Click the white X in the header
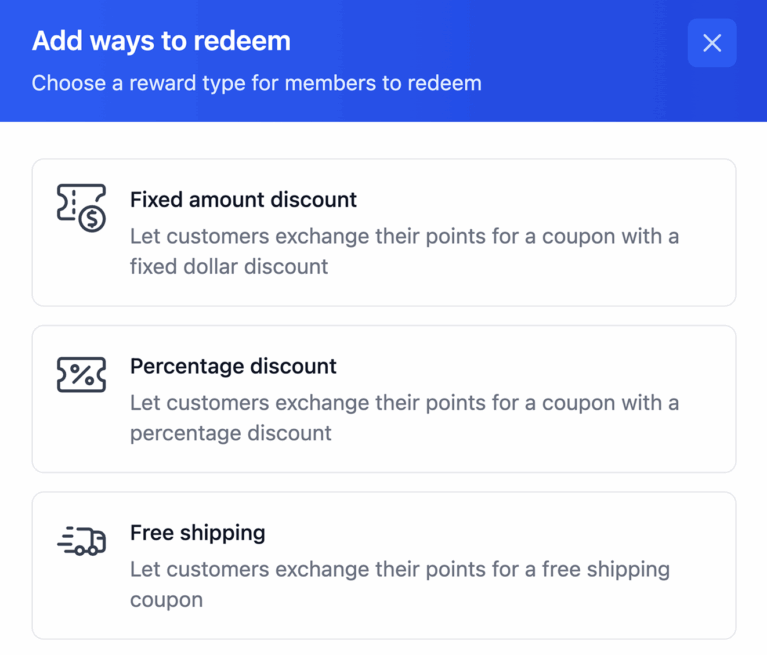The height and width of the screenshot is (655, 767). click(712, 43)
